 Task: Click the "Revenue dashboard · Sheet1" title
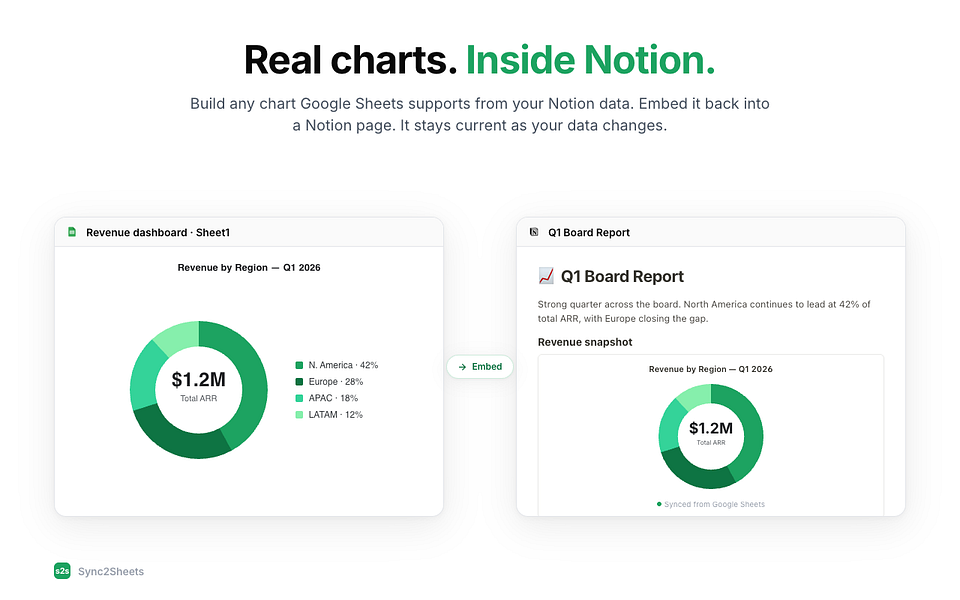158,233
